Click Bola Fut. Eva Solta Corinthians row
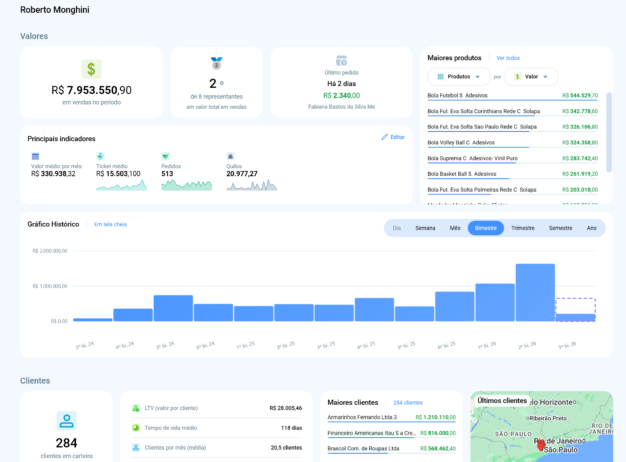This screenshot has width=626, height=462. pos(513,111)
